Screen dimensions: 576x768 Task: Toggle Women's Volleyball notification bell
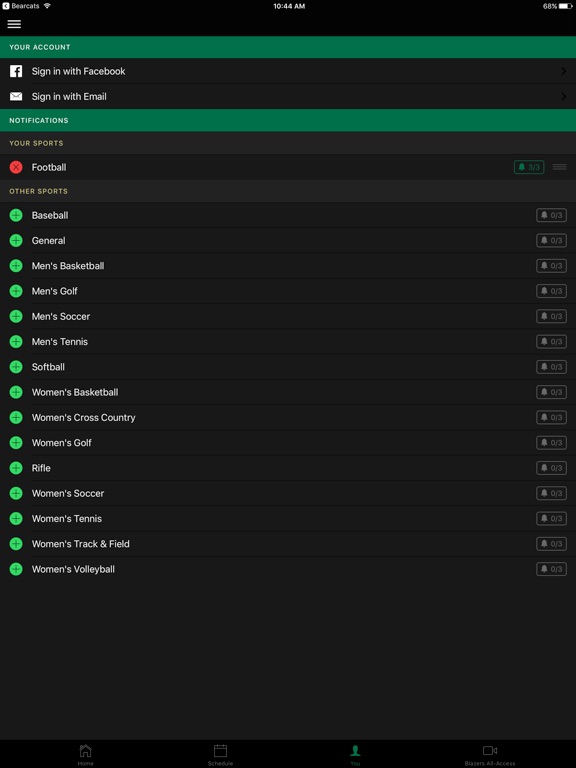pyautogui.click(x=552, y=569)
